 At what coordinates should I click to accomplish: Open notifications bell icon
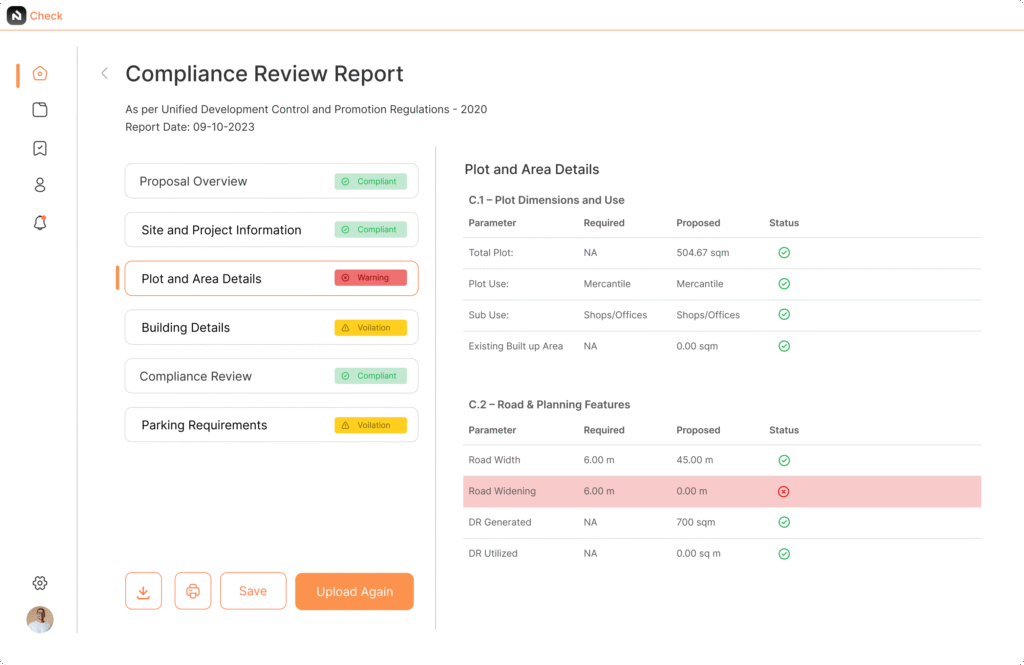click(40, 223)
